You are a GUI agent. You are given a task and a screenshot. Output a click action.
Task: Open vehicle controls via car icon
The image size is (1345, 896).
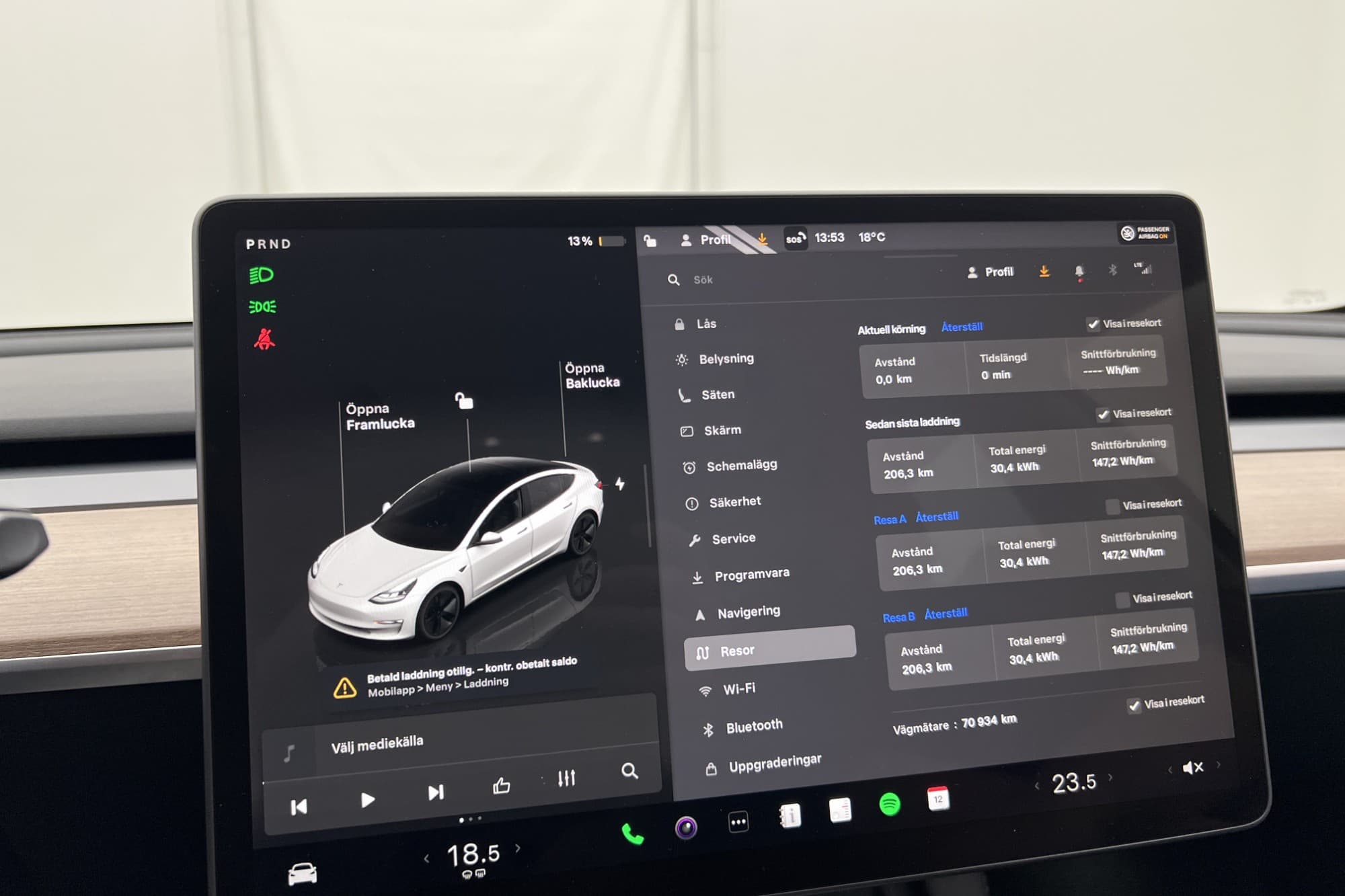[303, 873]
